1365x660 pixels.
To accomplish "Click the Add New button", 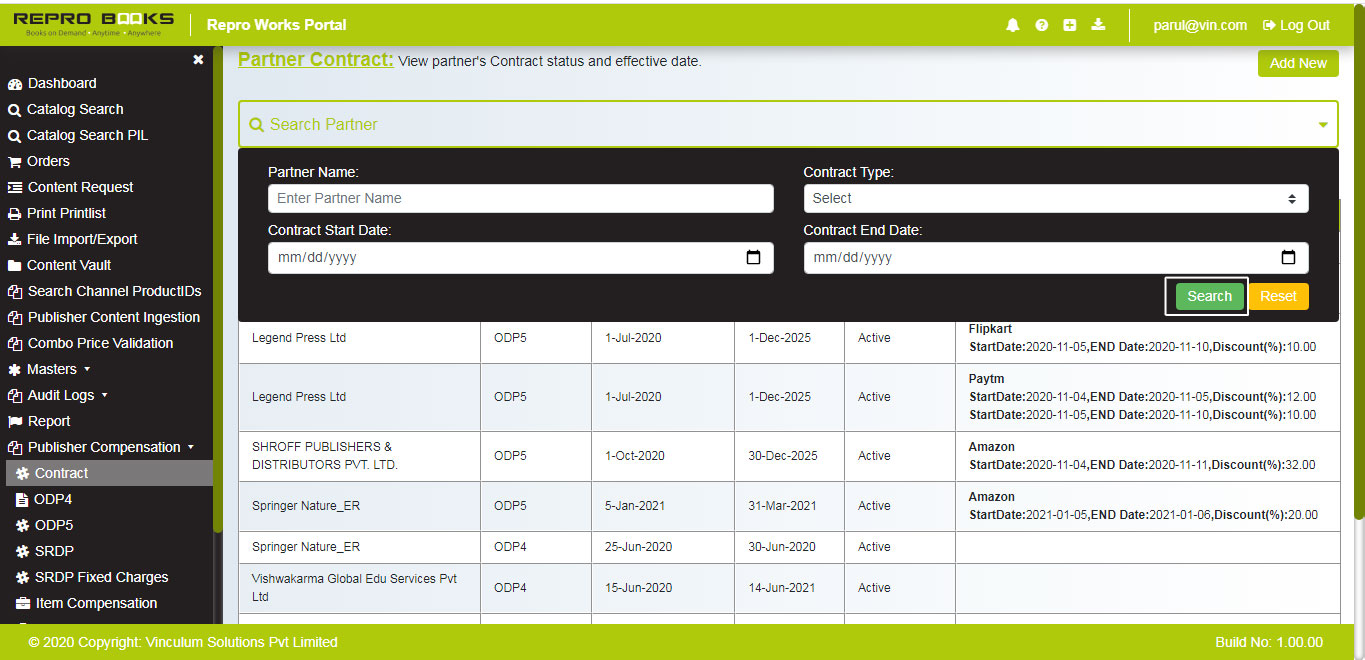I will (1298, 63).
